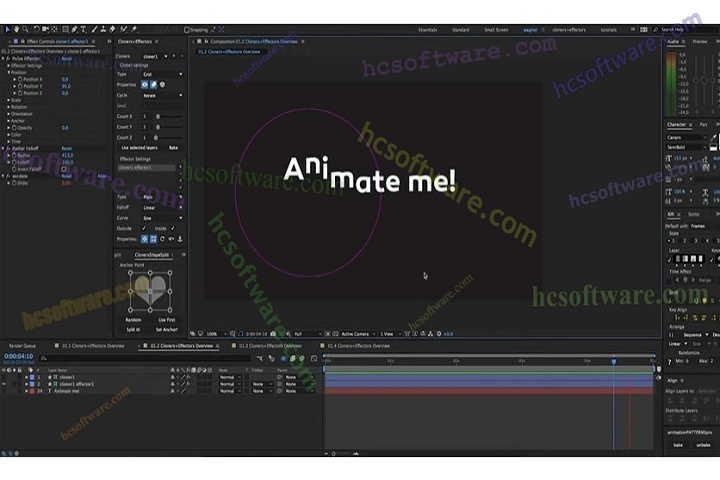Select the Roto Brush tool
The height and width of the screenshot is (480, 720).
click(x=124, y=29)
